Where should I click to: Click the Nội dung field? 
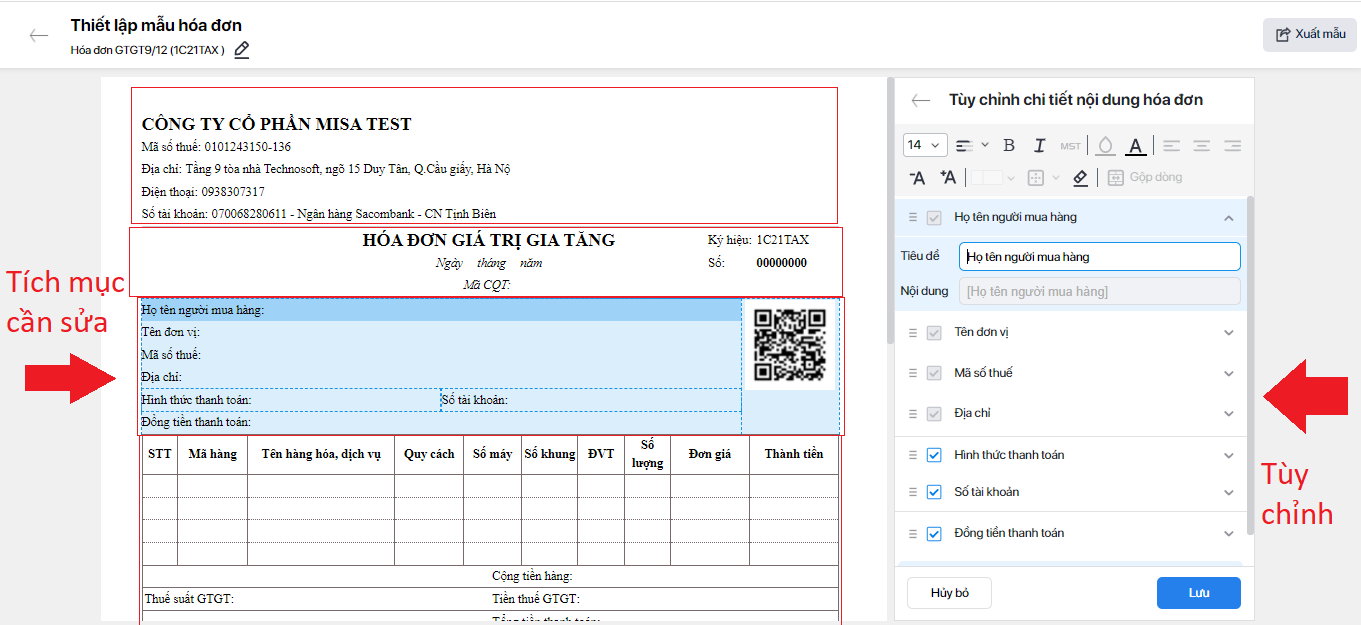[1099, 291]
